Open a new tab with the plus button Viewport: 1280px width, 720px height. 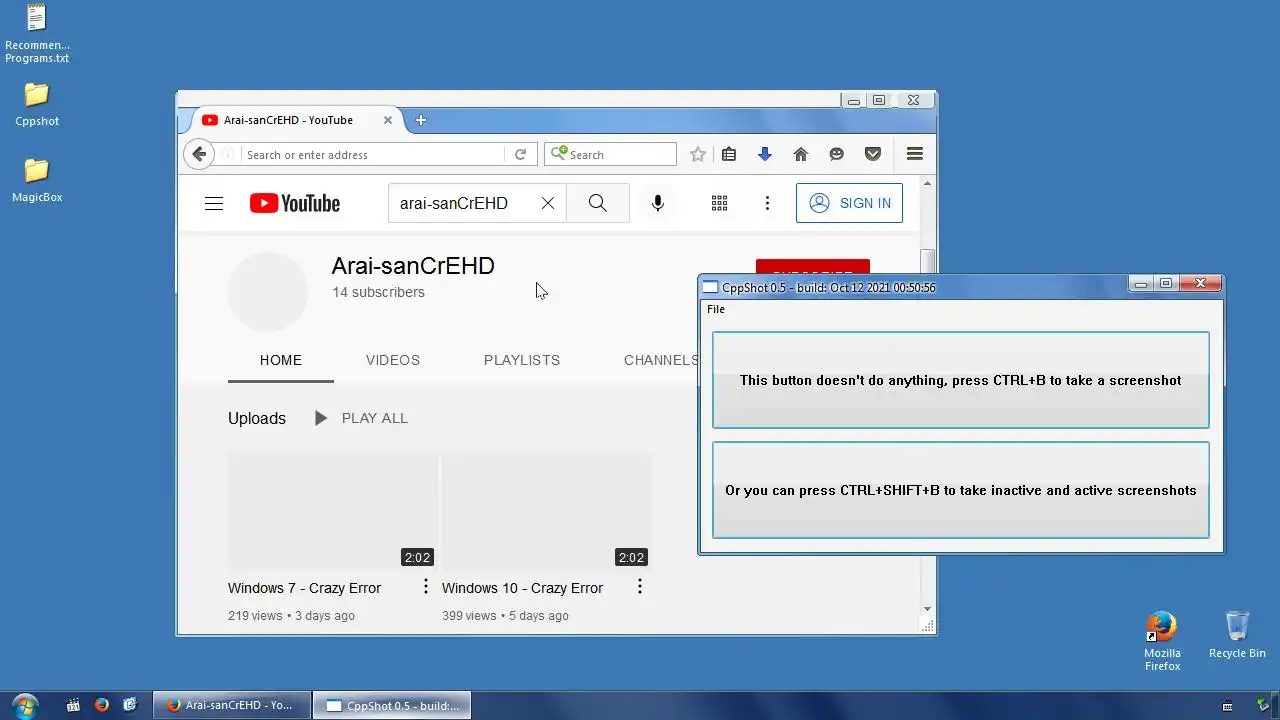[x=421, y=120]
